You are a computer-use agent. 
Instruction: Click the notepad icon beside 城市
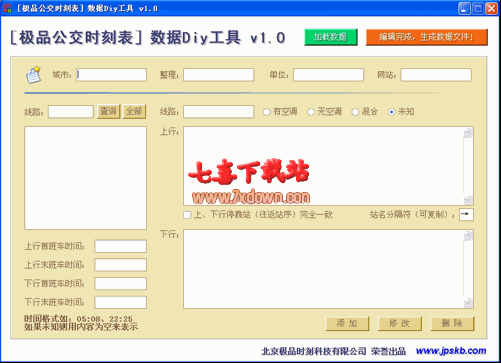[x=34, y=74]
